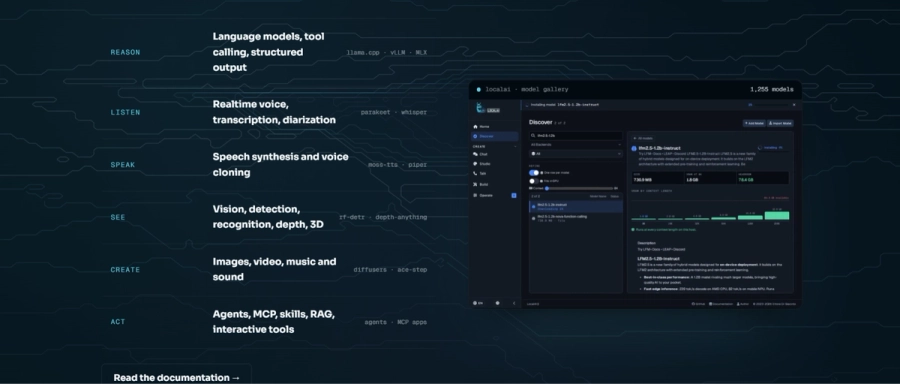Click 'parakeet · whisper' text
The width and height of the screenshot is (900, 384).
pos(394,113)
